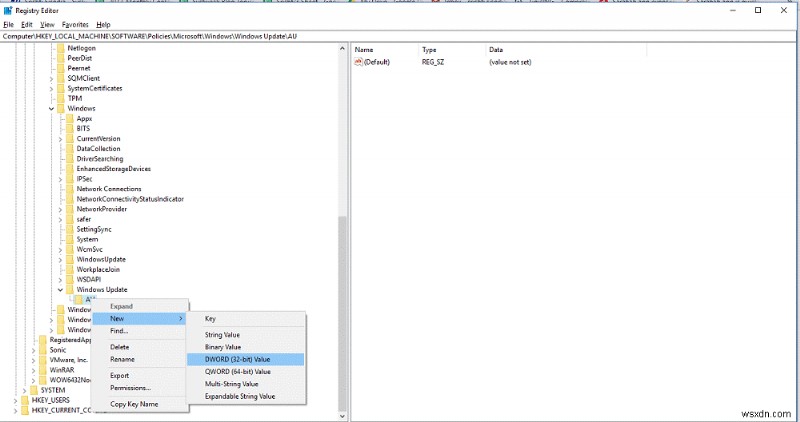Expand the Sonic key
800x422 pixels.
[34, 350]
